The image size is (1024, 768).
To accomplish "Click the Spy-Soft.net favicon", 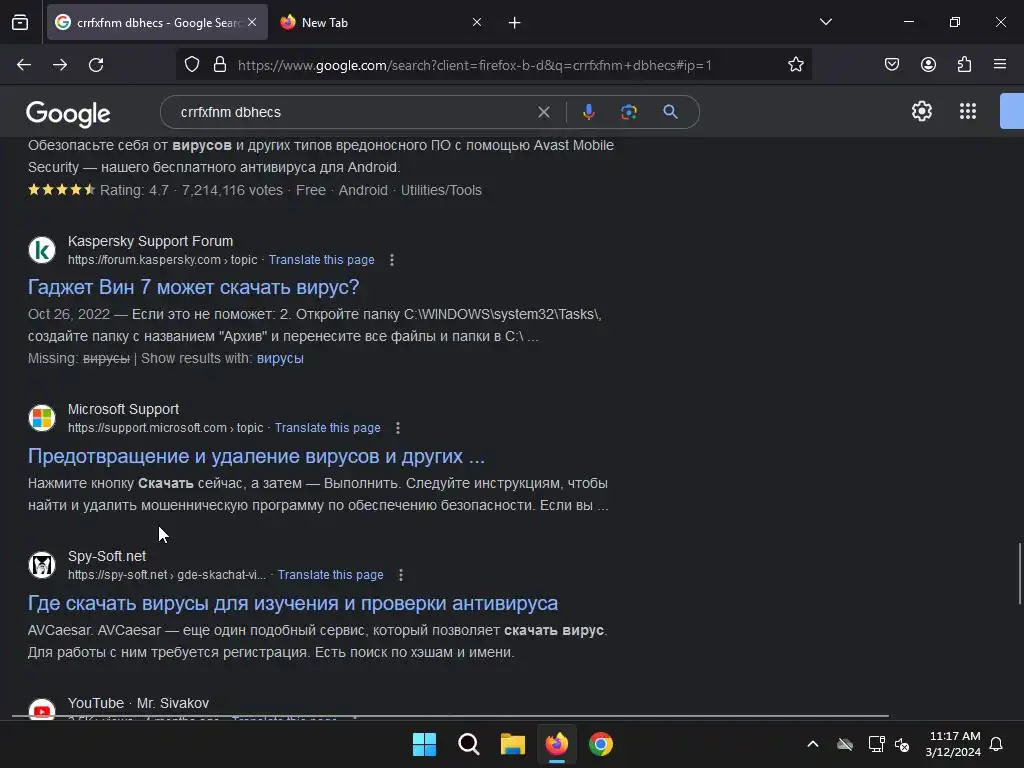I will 42,565.
